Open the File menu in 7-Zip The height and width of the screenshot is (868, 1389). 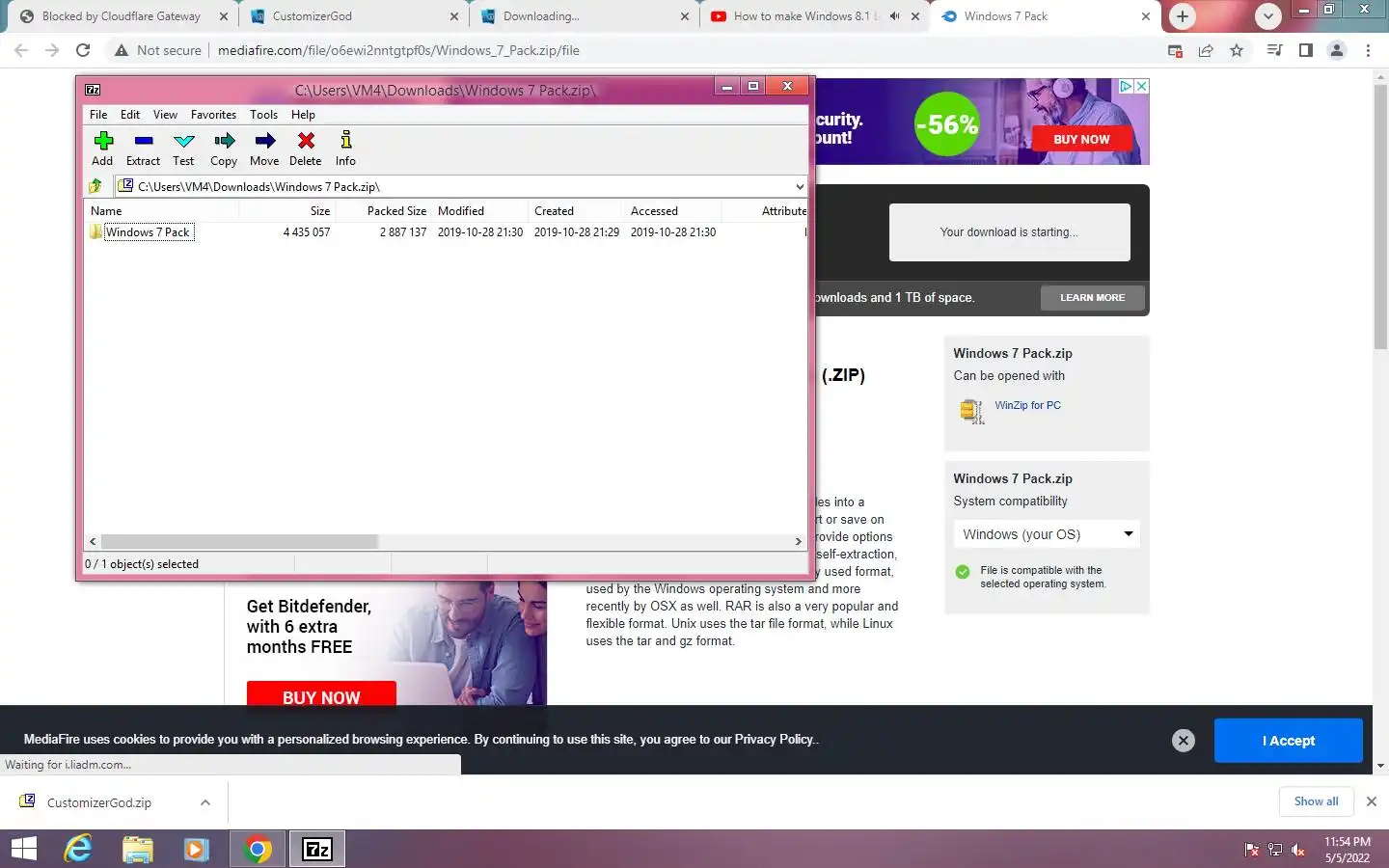(98, 114)
